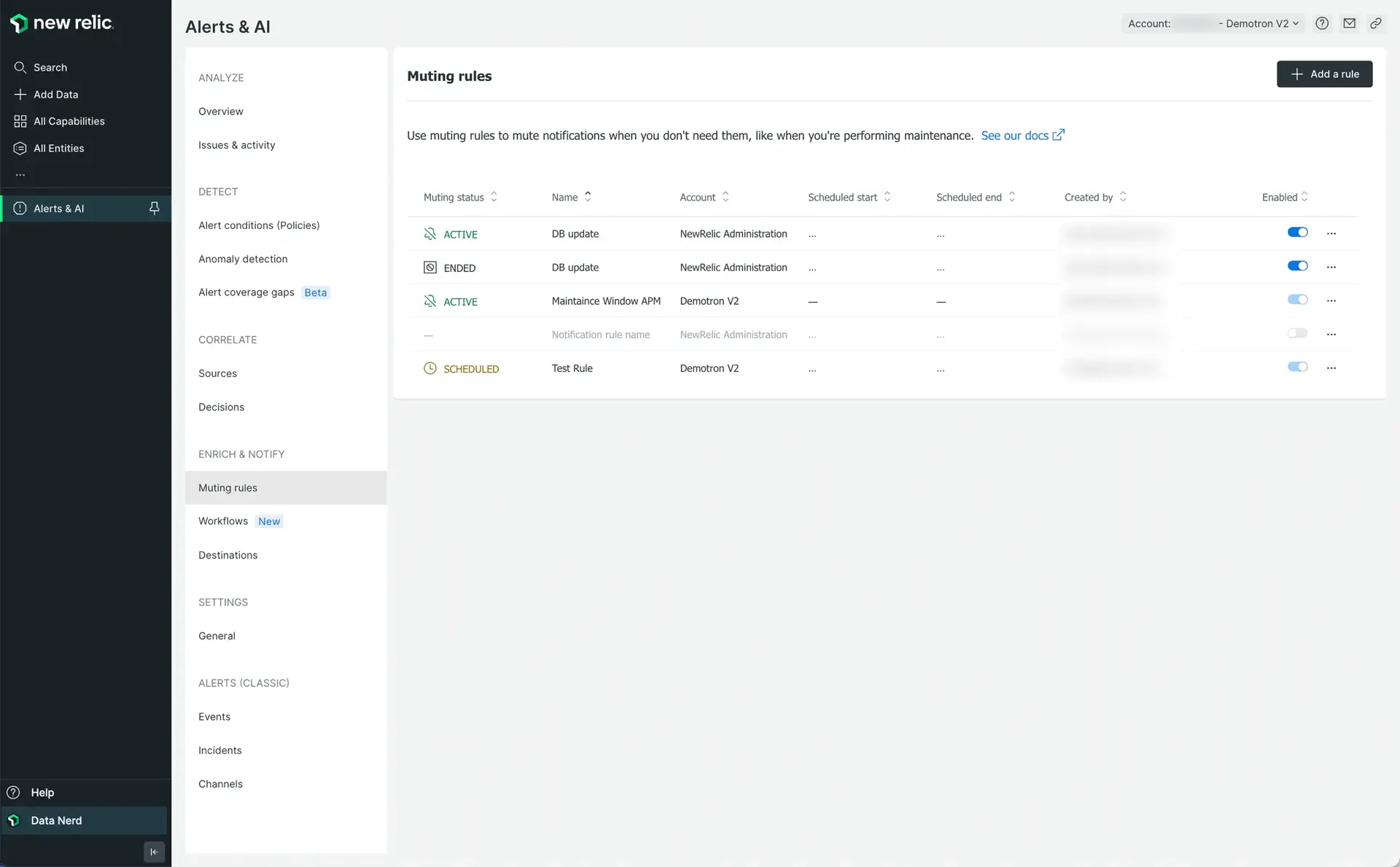1400x867 pixels.
Task: Open the more menu for the ENDED DB update row
Action: (x=1331, y=267)
